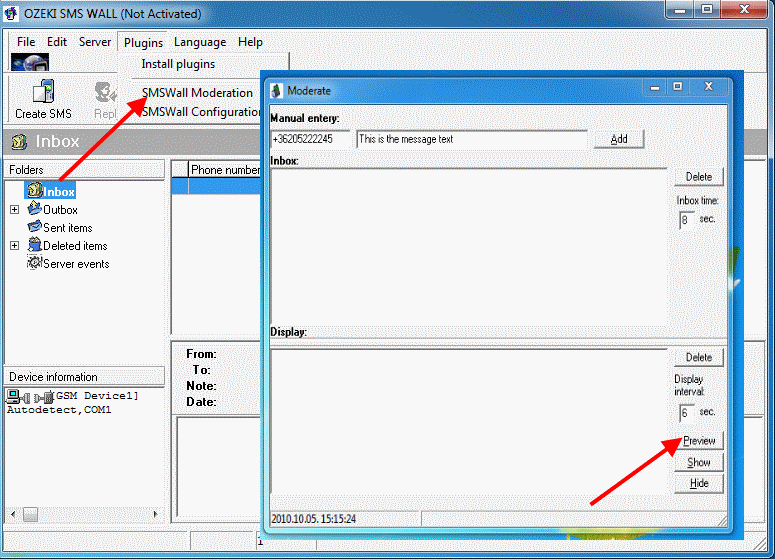Click the Display interval seconds field

[687, 413]
